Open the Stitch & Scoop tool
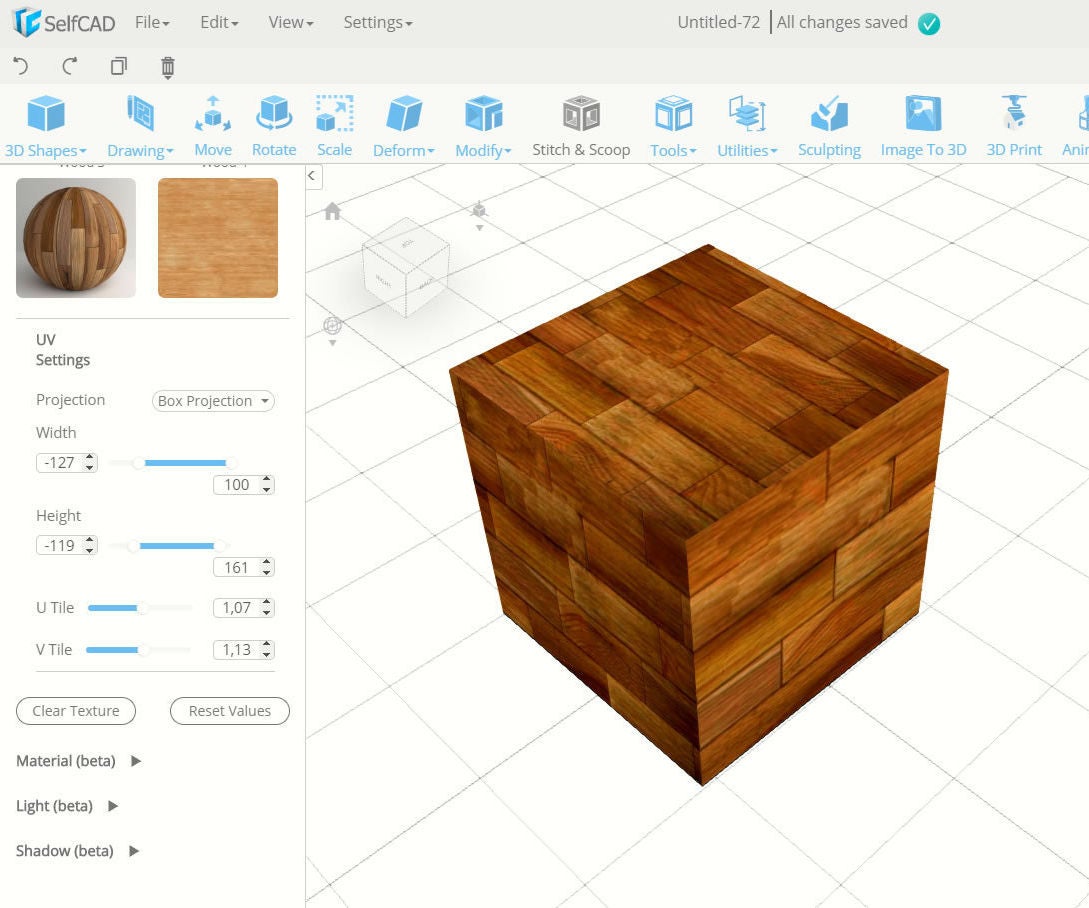Image resolution: width=1089 pixels, height=908 pixels. (x=581, y=122)
